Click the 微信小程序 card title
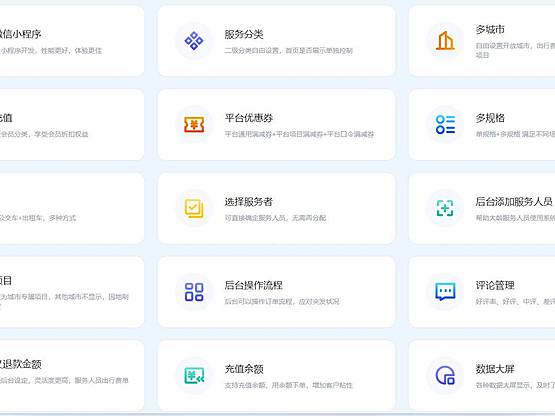Viewport: 555px width, 416px height. pyautogui.click(x=21, y=34)
